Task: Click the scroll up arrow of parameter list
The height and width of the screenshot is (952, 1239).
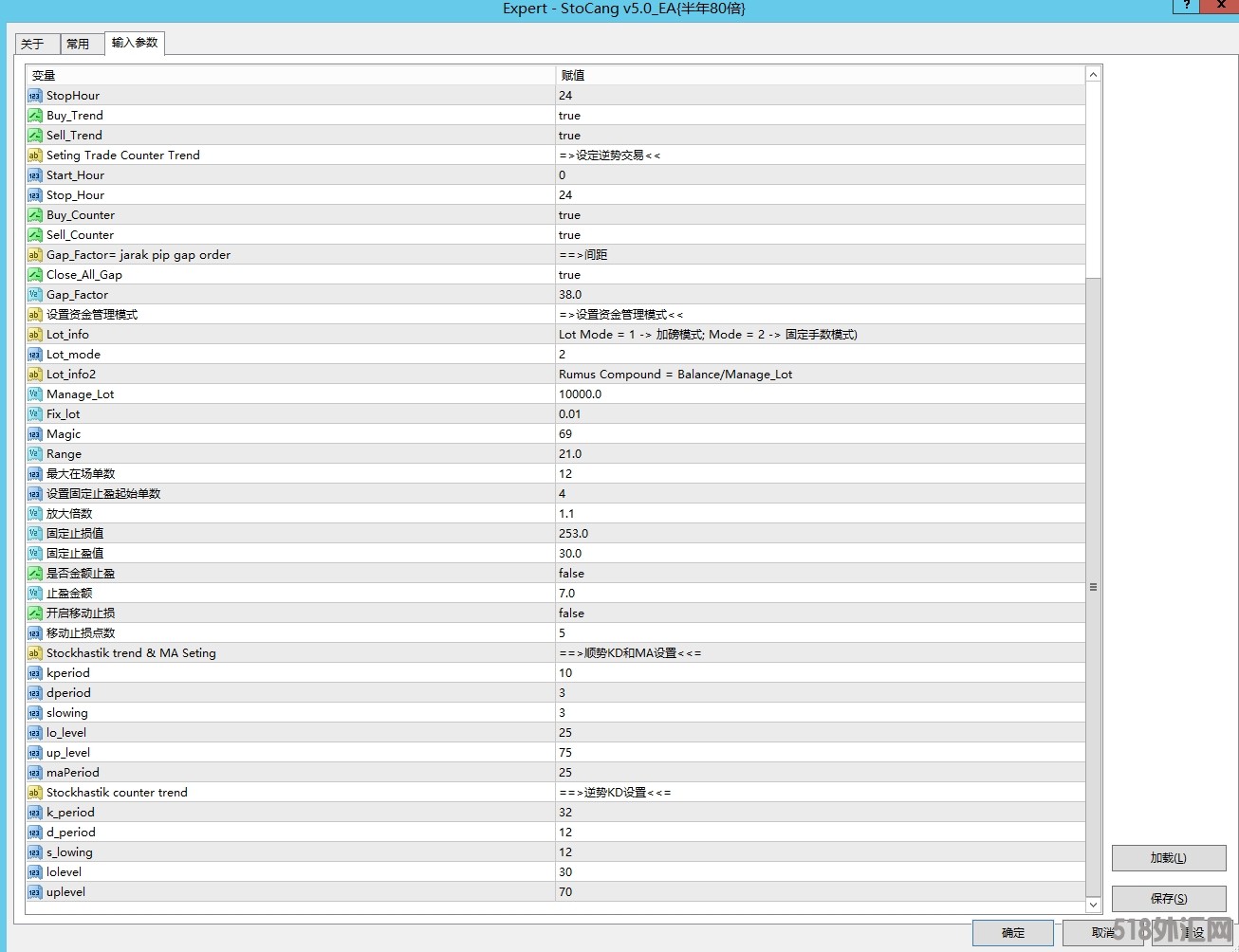Action: tap(1093, 74)
